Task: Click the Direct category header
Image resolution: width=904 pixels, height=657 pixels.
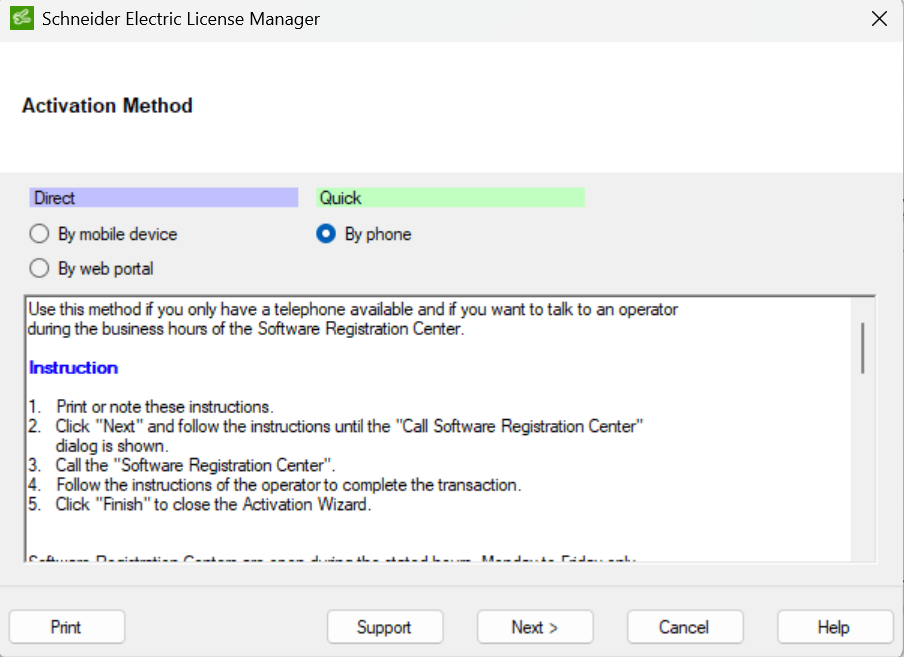Action: [x=164, y=198]
